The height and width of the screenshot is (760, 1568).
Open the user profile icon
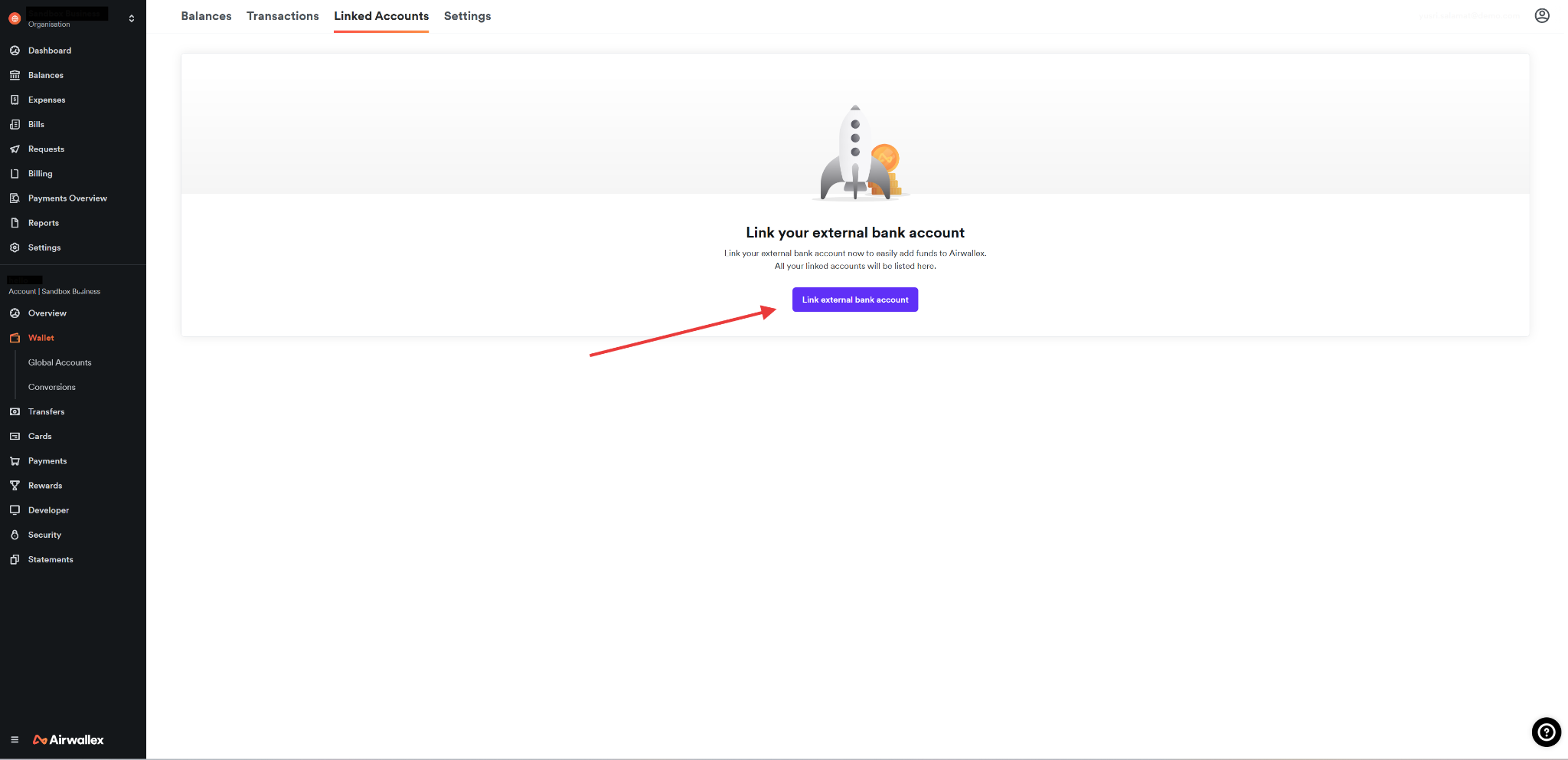pyautogui.click(x=1542, y=16)
